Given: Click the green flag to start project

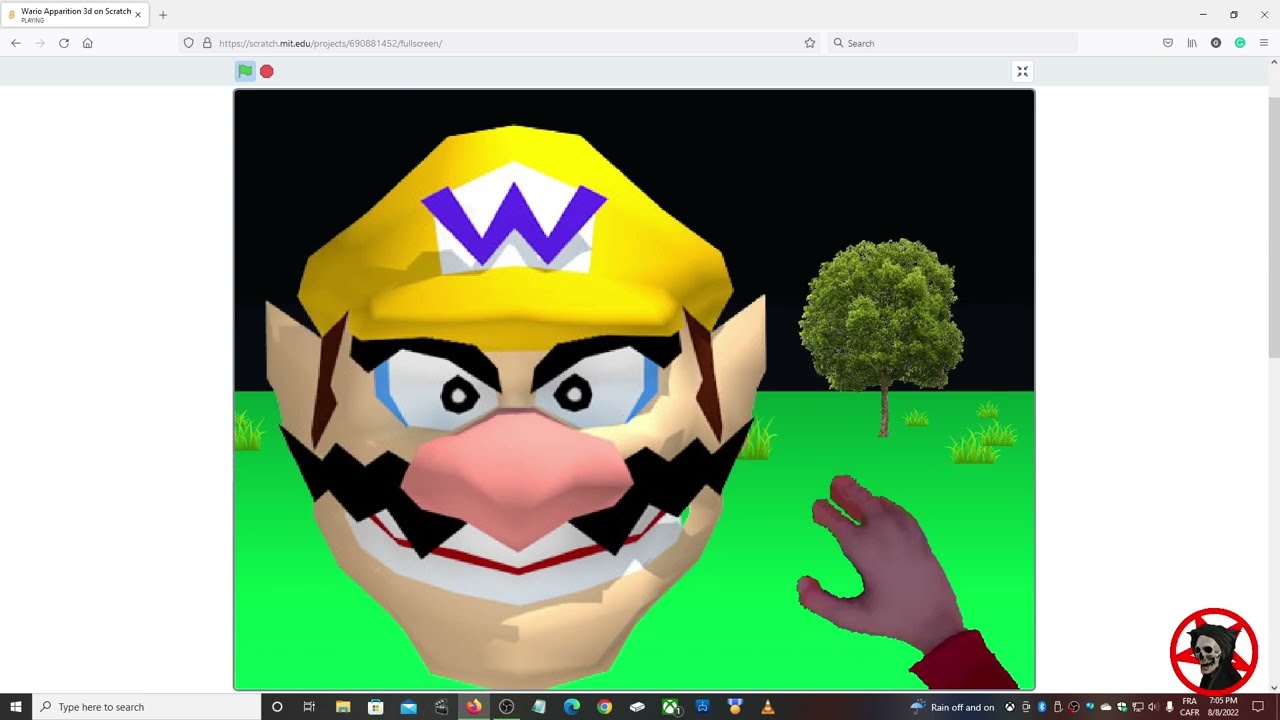Looking at the screenshot, I should [245, 71].
